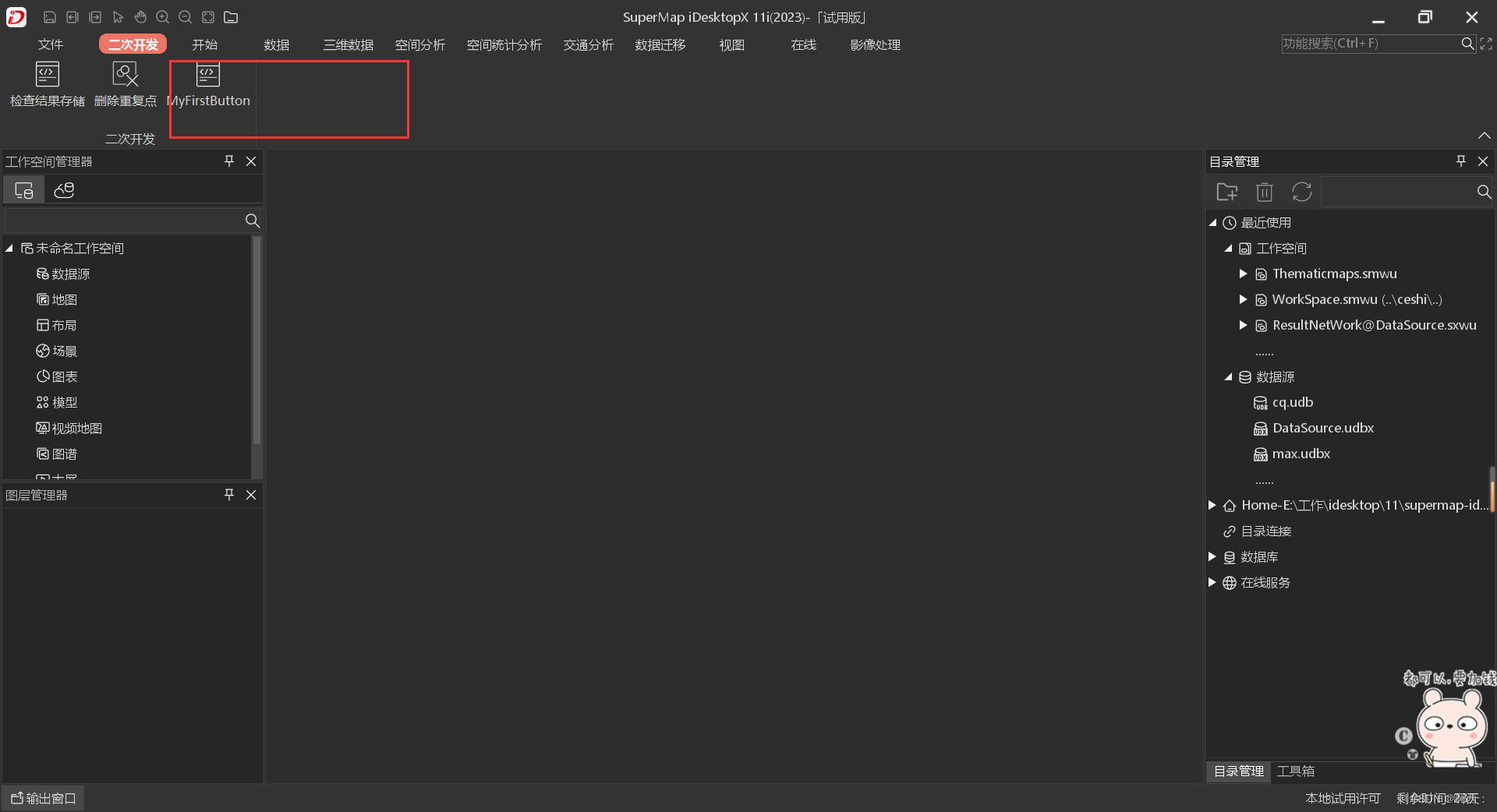Close the 工作空间管理器 panel
This screenshot has height=812, width=1497.
pos(251,161)
